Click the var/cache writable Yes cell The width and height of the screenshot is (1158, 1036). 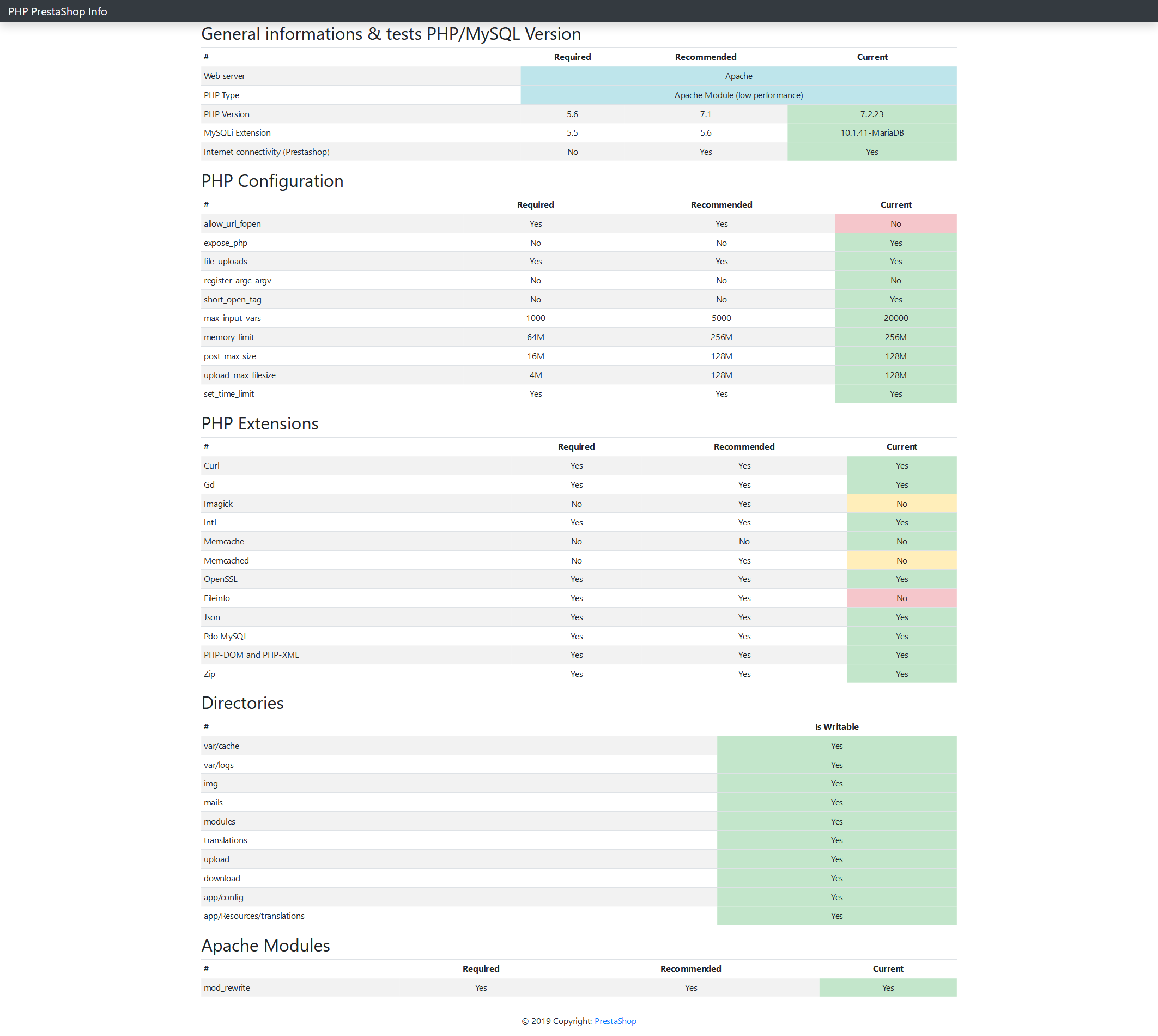click(x=836, y=746)
